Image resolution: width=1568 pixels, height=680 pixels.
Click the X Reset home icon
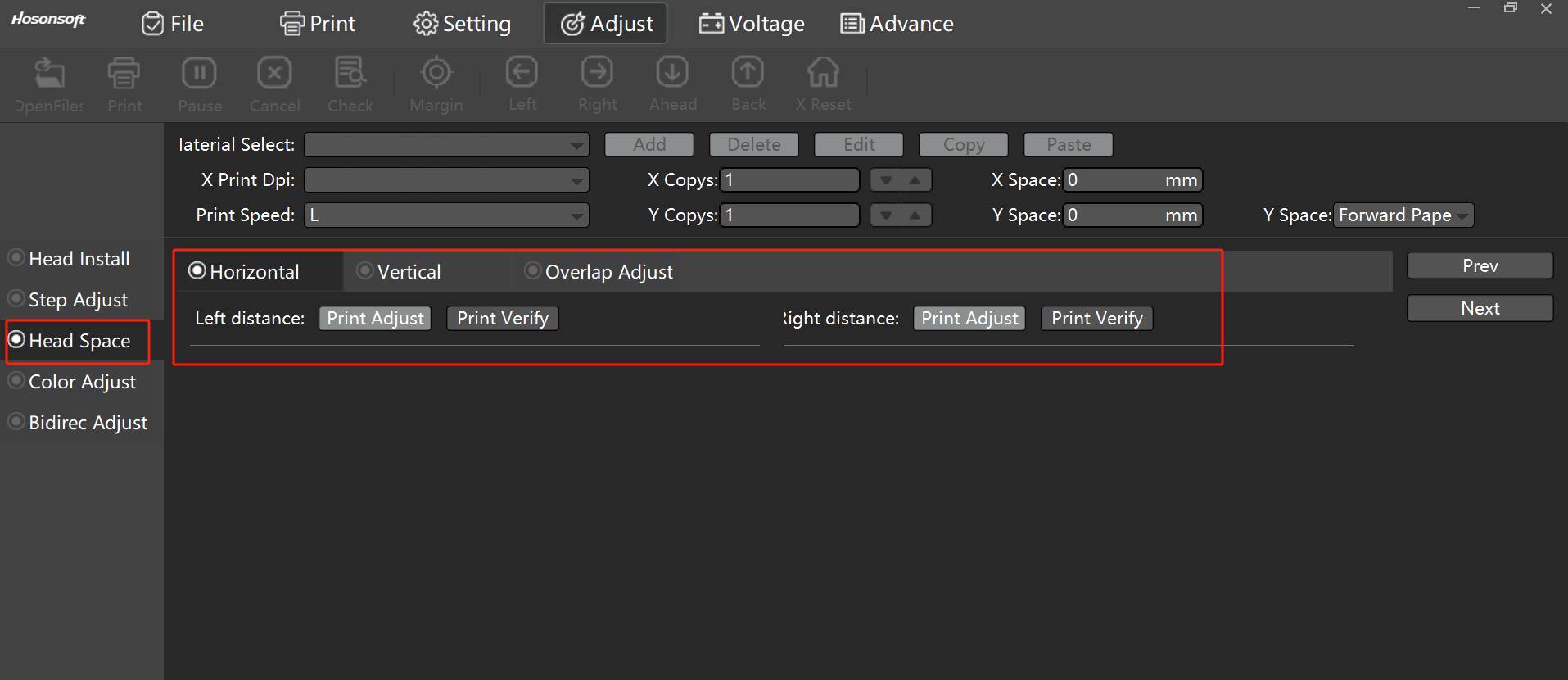click(823, 74)
